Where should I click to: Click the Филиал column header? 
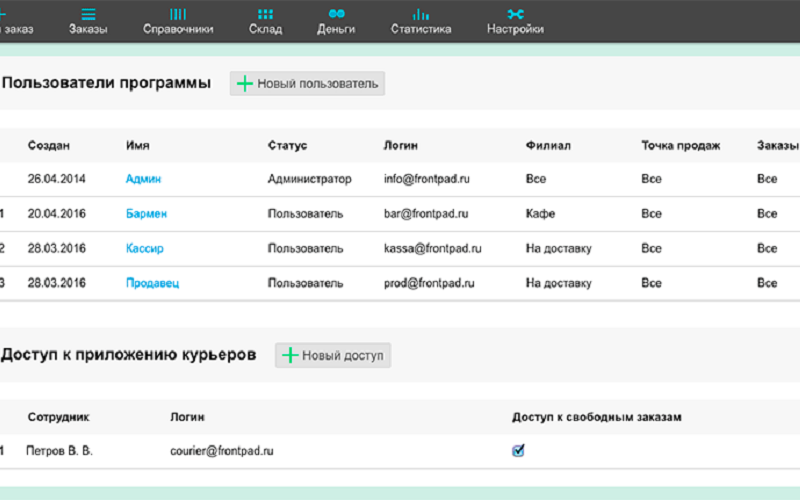coord(548,146)
